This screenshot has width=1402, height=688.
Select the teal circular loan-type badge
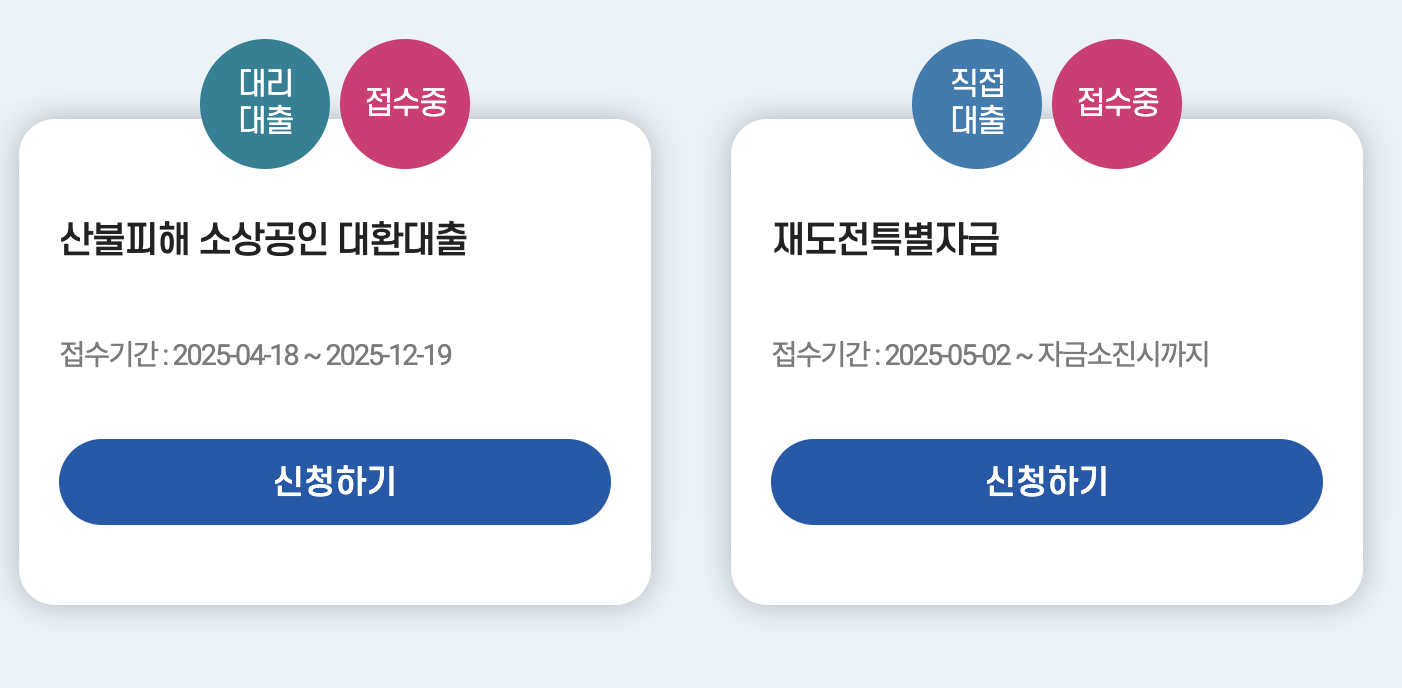point(264,103)
